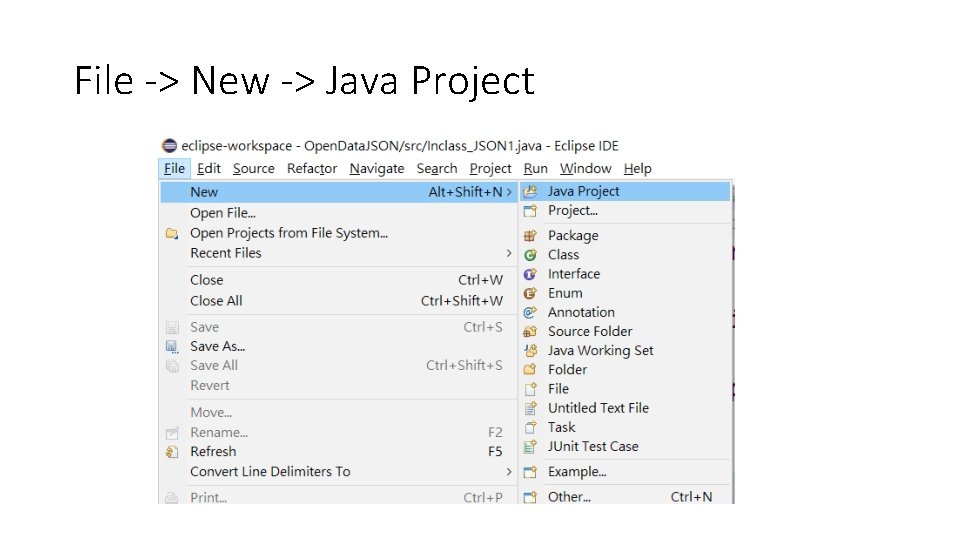Click the Annotation icon

[x=530, y=312]
